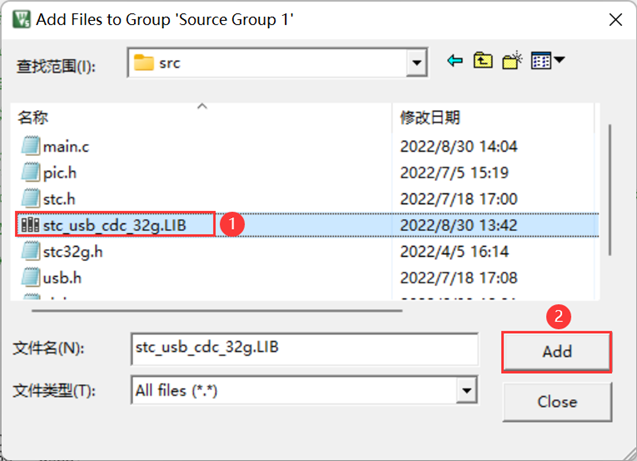The width and height of the screenshot is (637, 461).
Task: Go up one folder level
Action: point(483,61)
